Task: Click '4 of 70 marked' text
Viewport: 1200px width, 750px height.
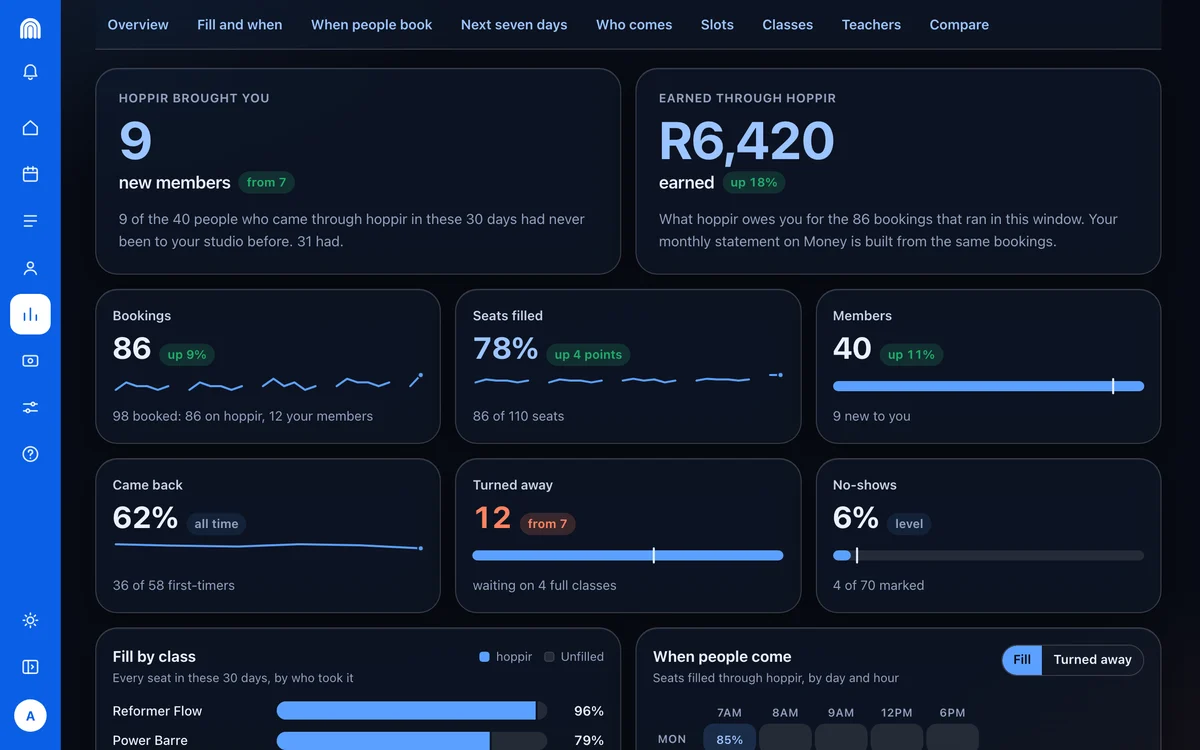Action: pyautogui.click(x=878, y=585)
